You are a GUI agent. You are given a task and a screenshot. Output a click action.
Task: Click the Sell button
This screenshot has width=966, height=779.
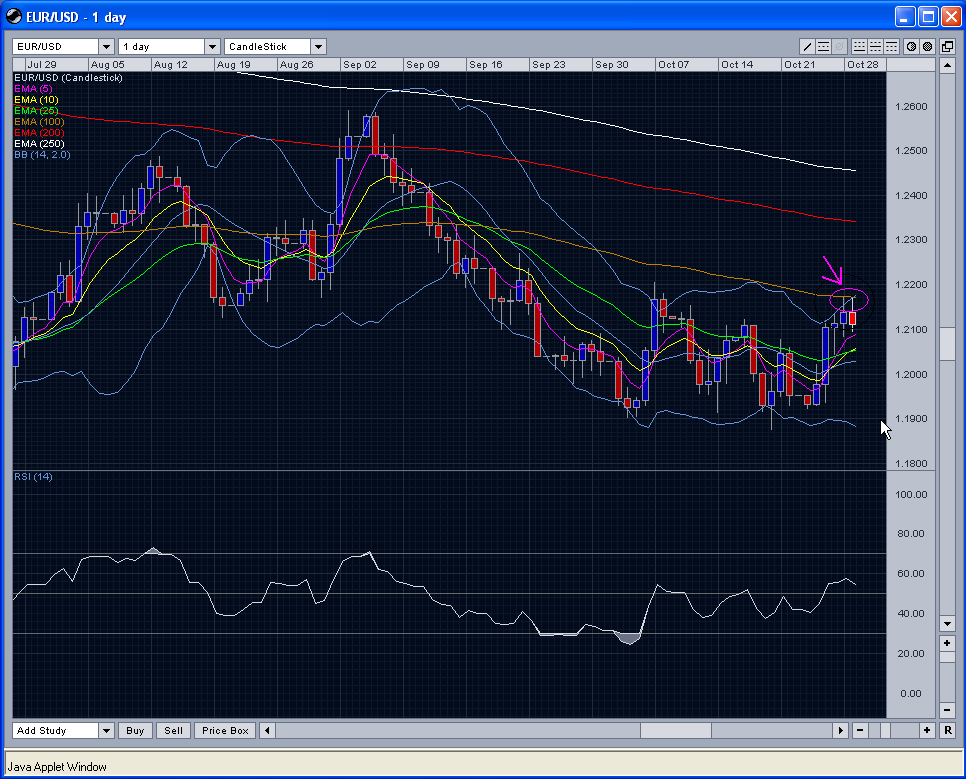(x=172, y=730)
